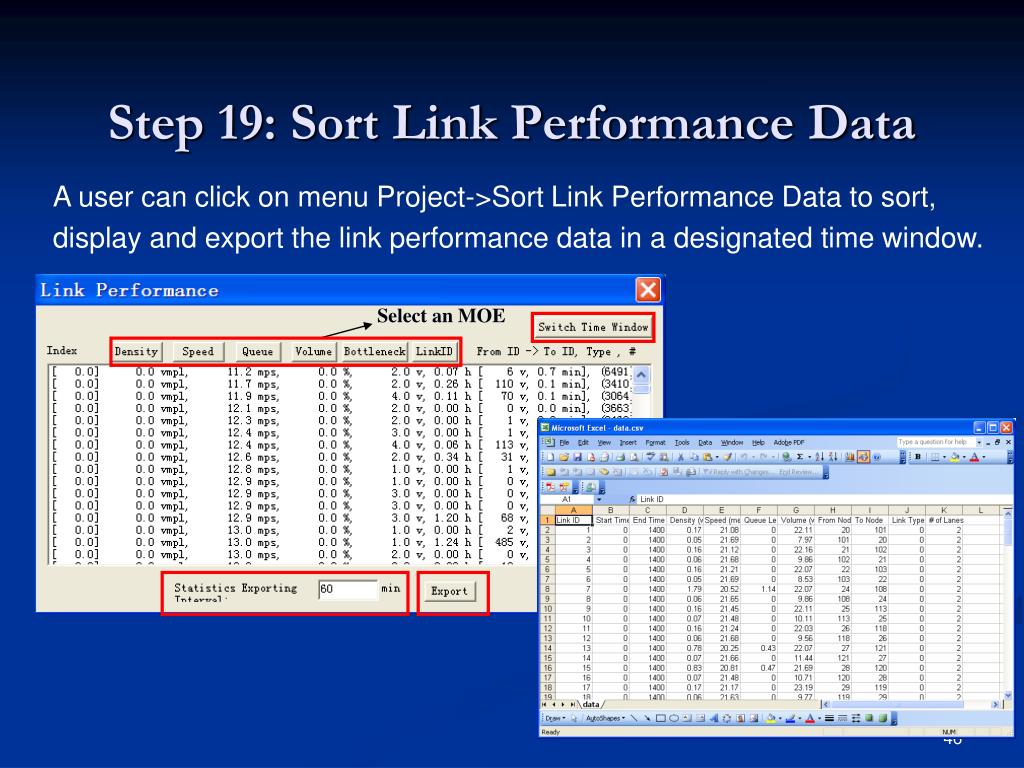This screenshot has height=768, width=1024.
Task: Select Excel column G header
Action: [x=795, y=510]
